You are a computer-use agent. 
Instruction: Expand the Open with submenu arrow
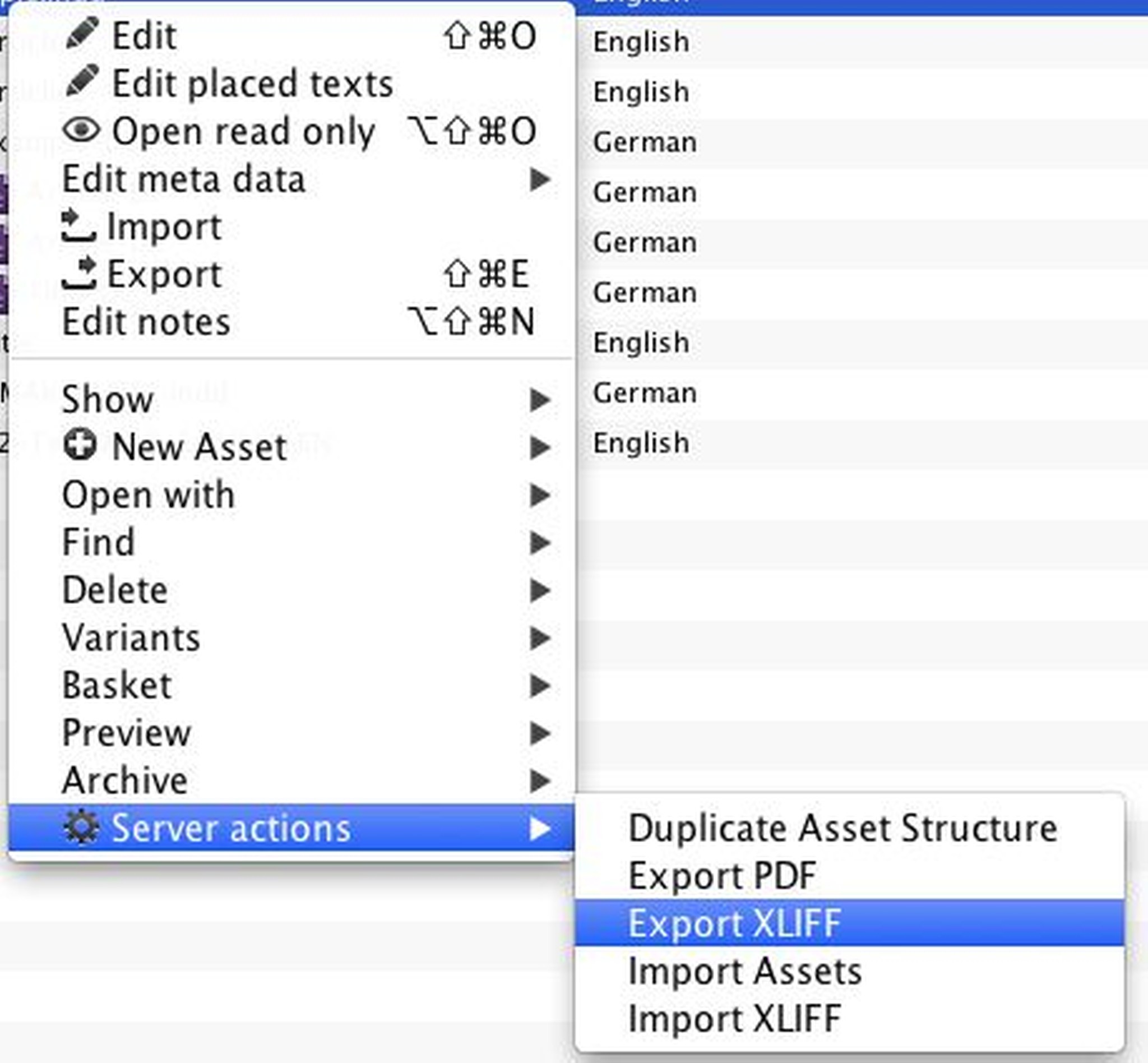click(x=539, y=494)
